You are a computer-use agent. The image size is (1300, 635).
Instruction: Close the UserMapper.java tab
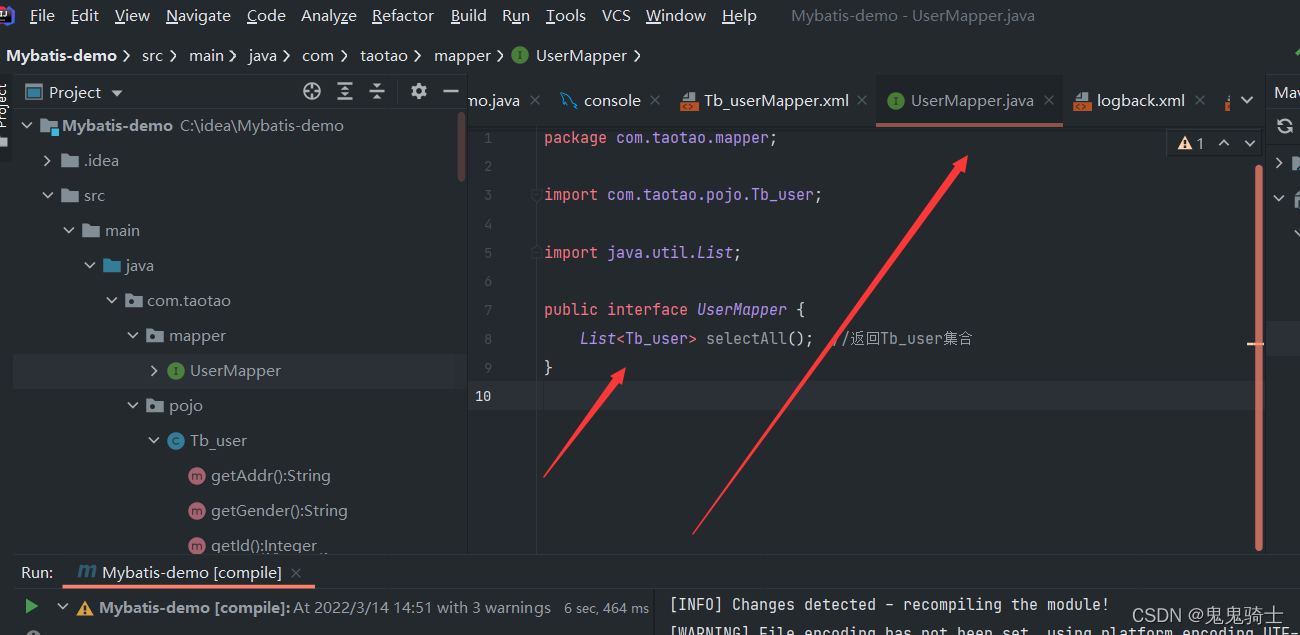click(1048, 101)
